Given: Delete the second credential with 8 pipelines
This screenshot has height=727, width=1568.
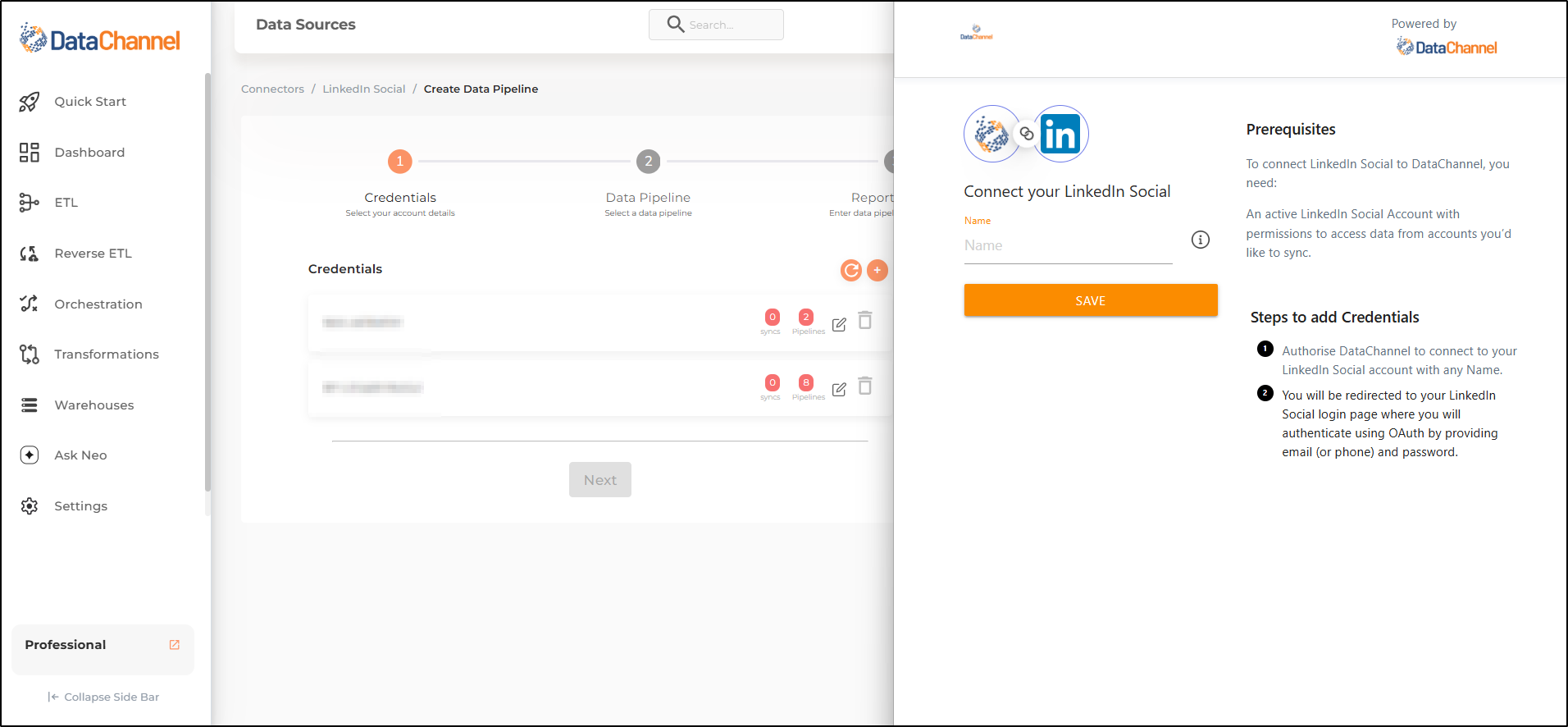Looking at the screenshot, I should pyautogui.click(x=865, y=386).
